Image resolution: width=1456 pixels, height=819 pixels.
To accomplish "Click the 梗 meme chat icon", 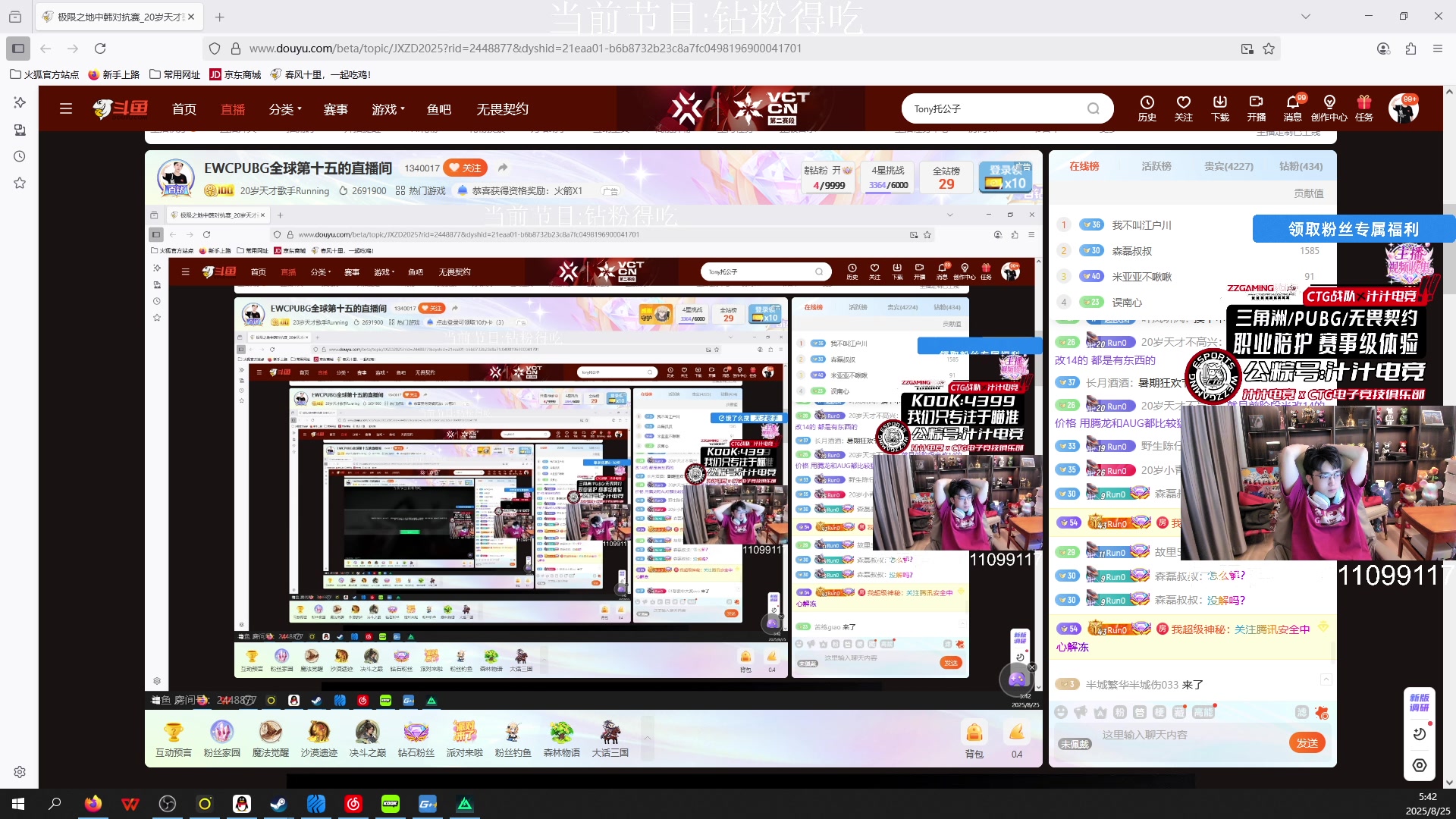I will coord(1159,712).
